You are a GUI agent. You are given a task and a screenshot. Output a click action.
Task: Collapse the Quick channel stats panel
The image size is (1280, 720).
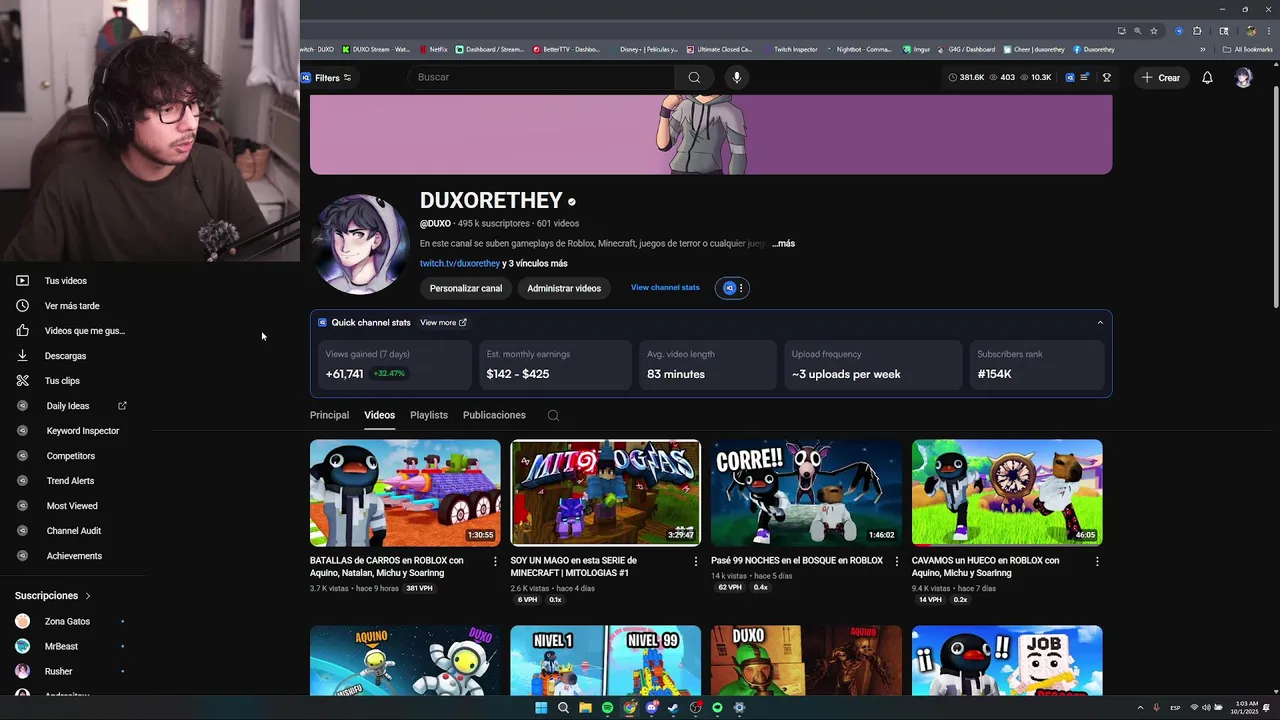pos(1100,322)
